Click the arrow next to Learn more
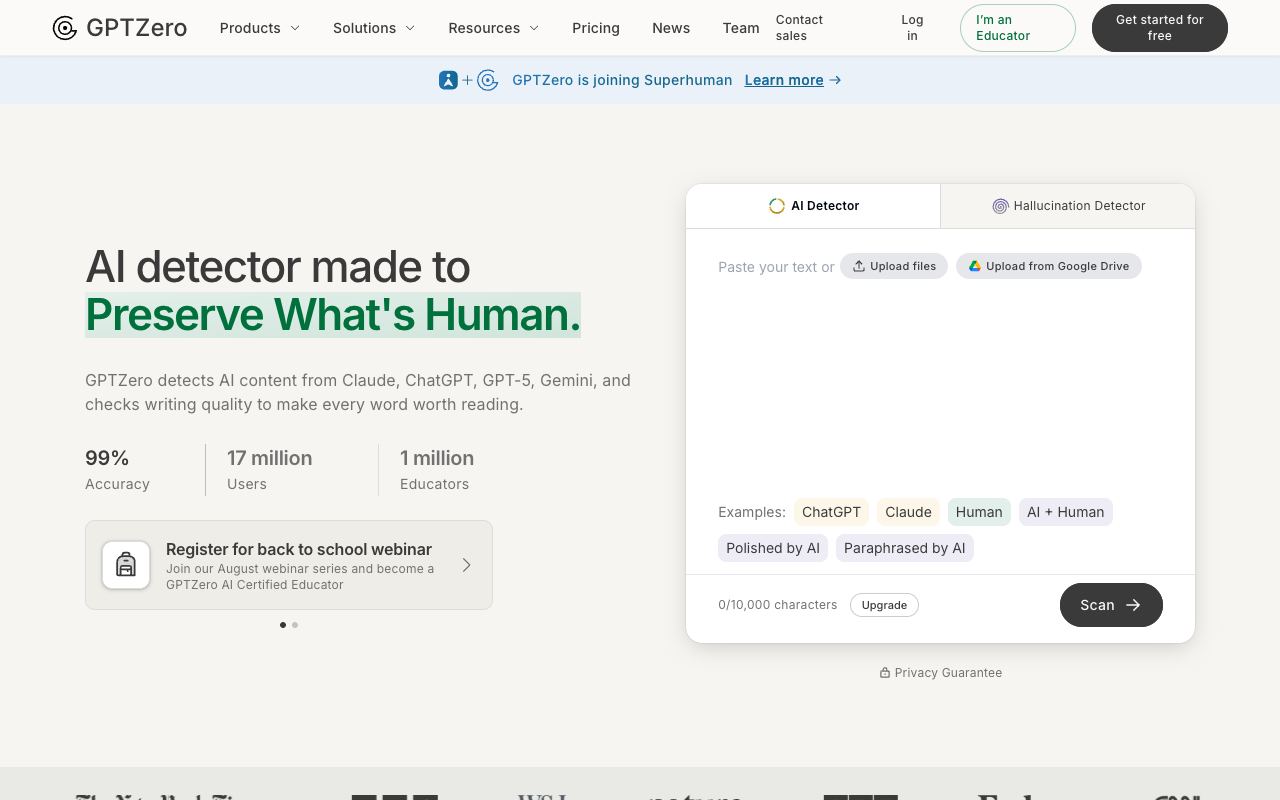1280x800 pixels. (x=835, y=80)
